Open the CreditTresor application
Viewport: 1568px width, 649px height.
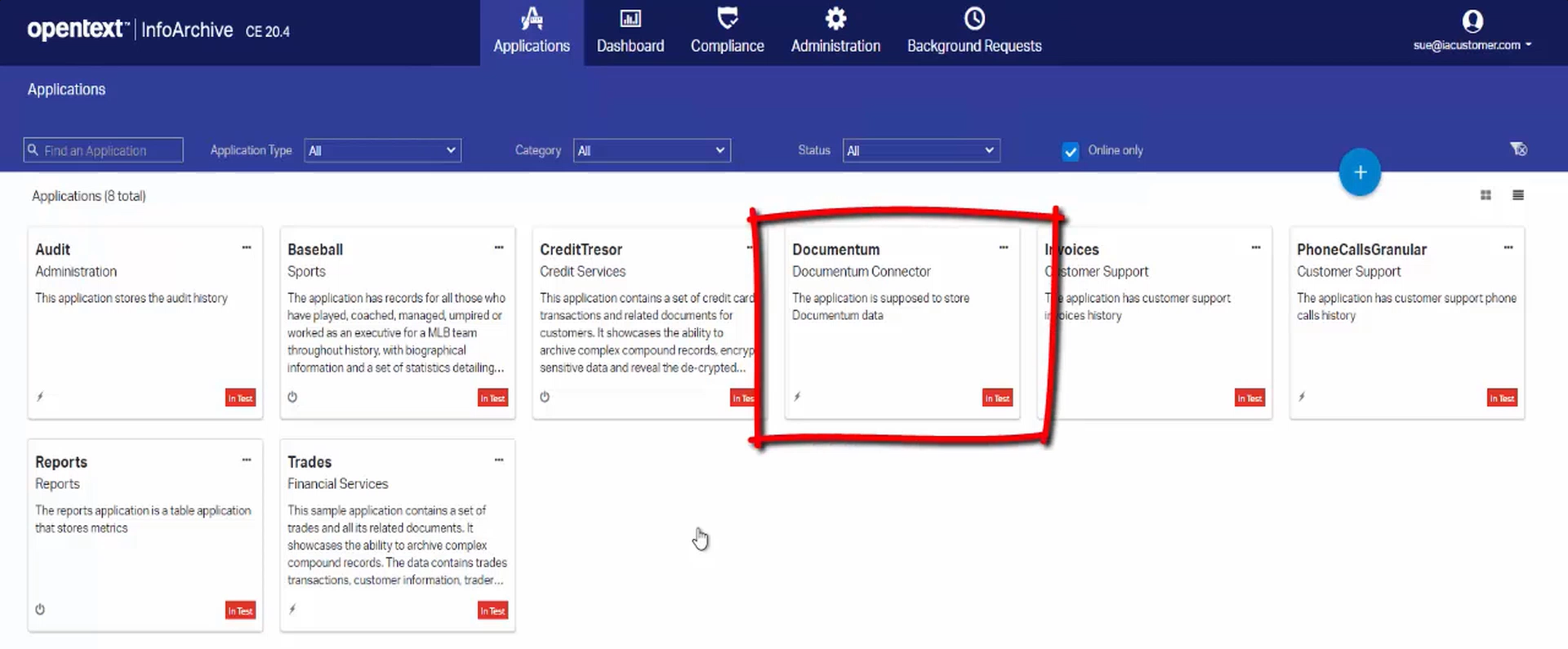tap(581, 250)
